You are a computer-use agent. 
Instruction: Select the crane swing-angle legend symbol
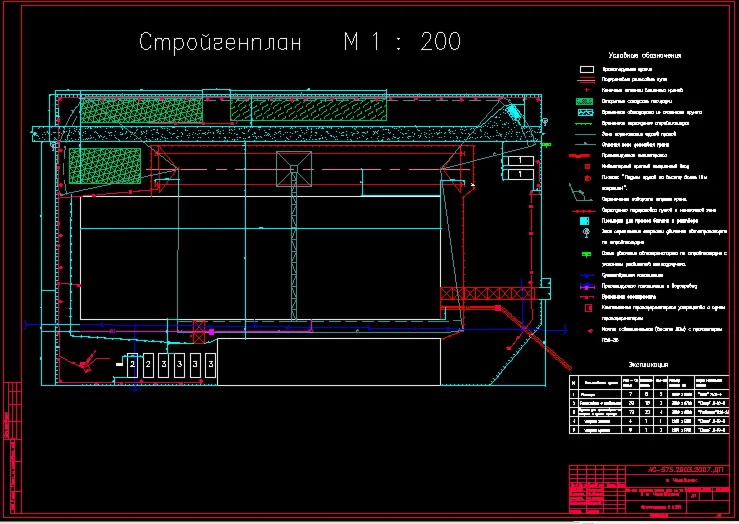coord(579,193)
